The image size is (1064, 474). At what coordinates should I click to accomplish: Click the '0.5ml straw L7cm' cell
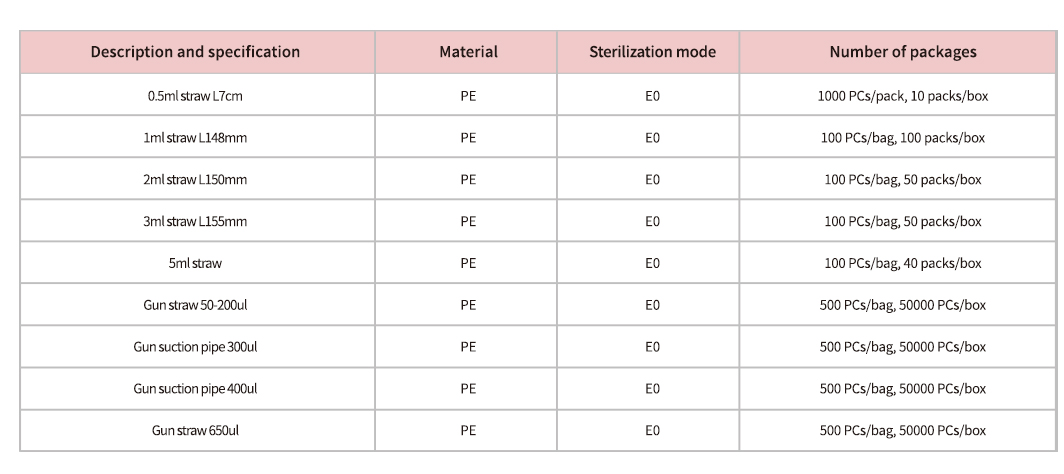(195, 96)
